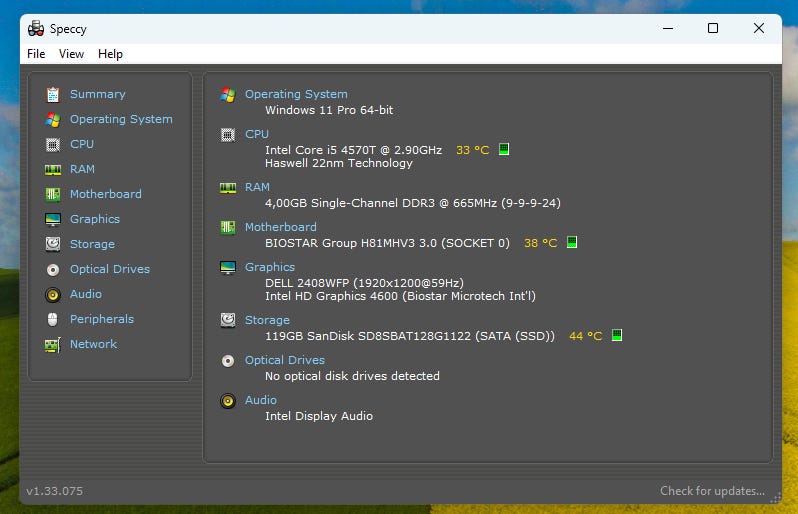Click the green motherboard temperature indicator icon
This screenshot has height=514, width=798.
tap(572, 242)
